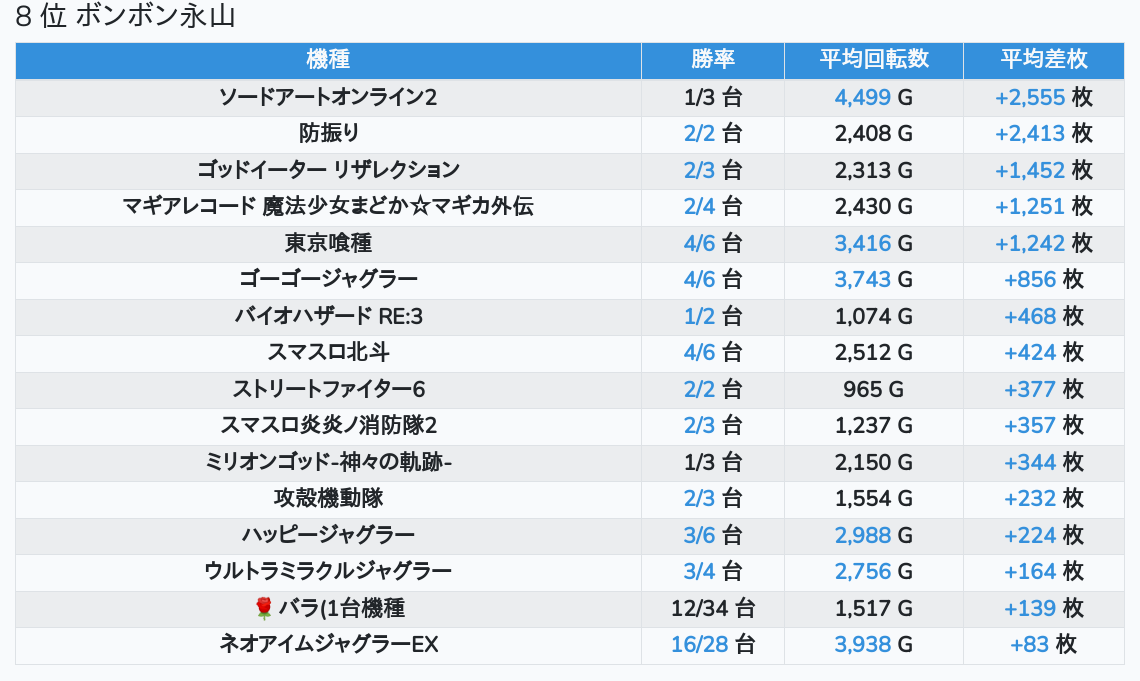
Task: Click the 平均差枚 column header
Action: point(1044,60)
